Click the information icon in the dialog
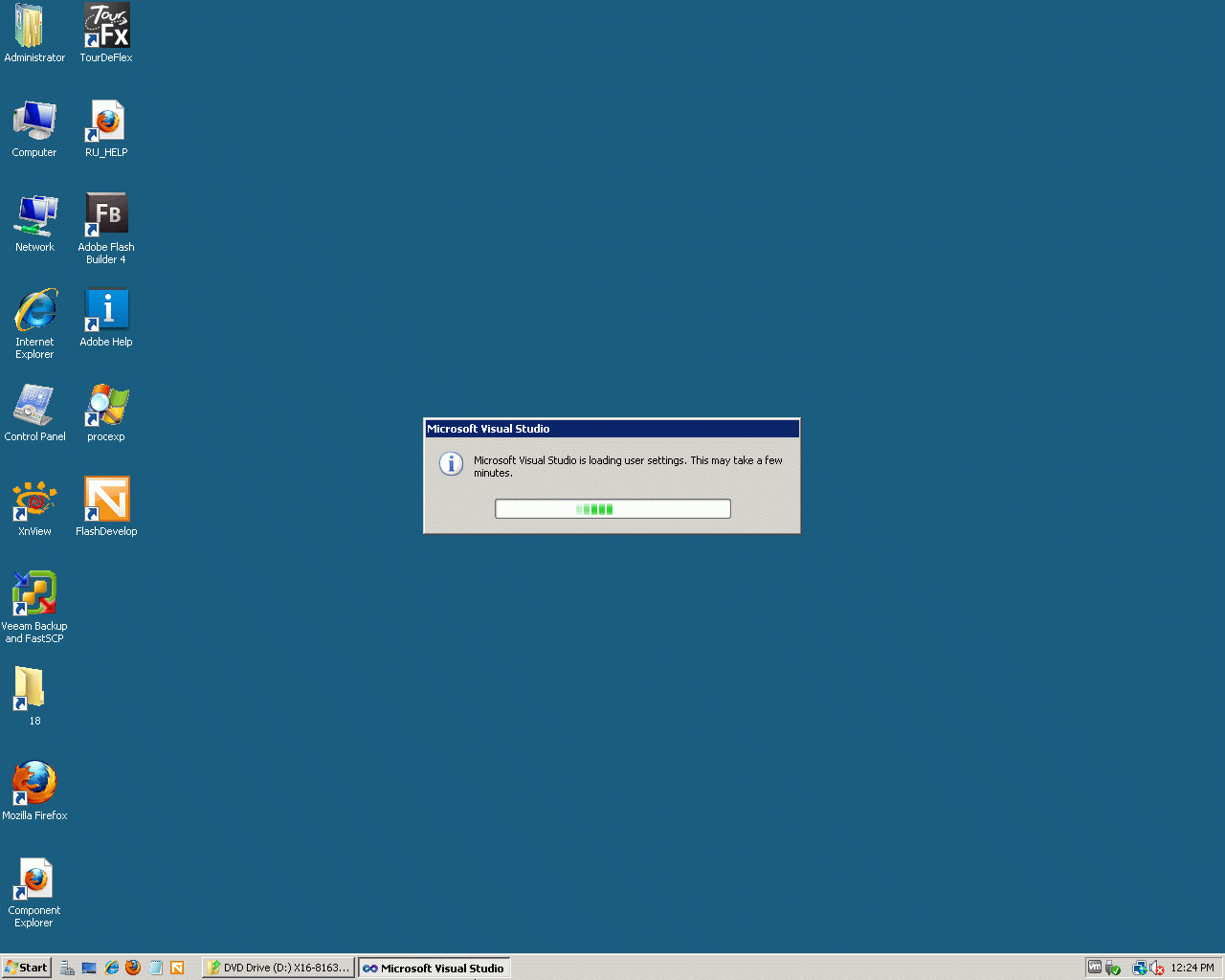This screenshot has height=980, width=1225. [x=451, y=463]
